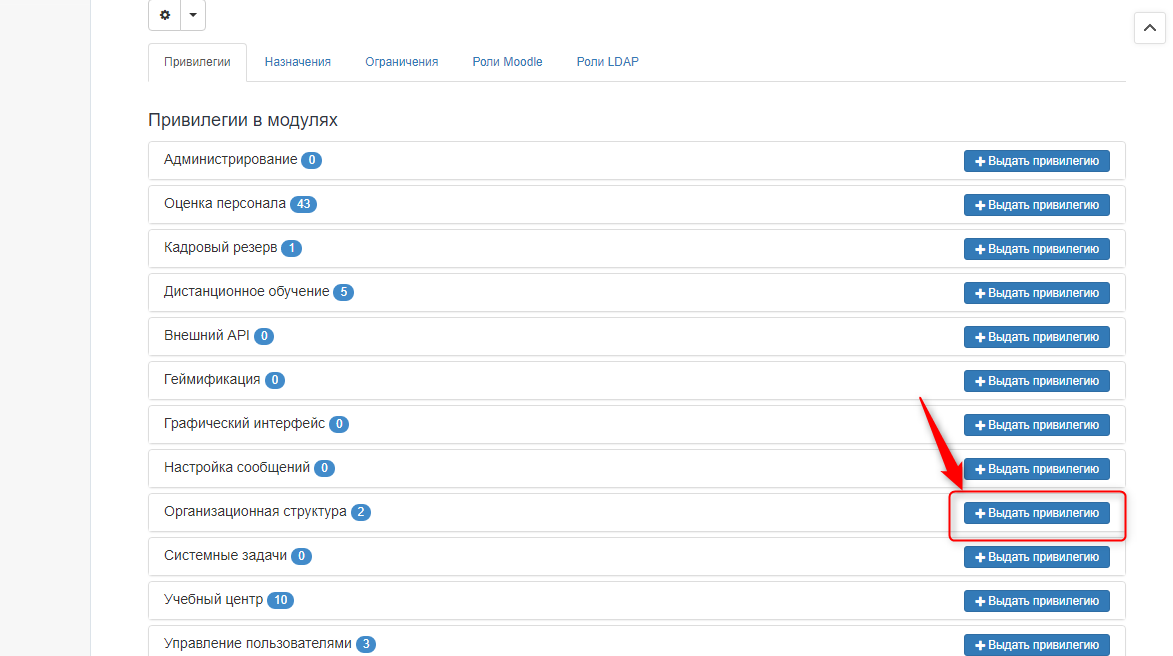This screenshot has height=656, width=1173.
Task: Open the Ограничения tab
Action: click(401, 62)
